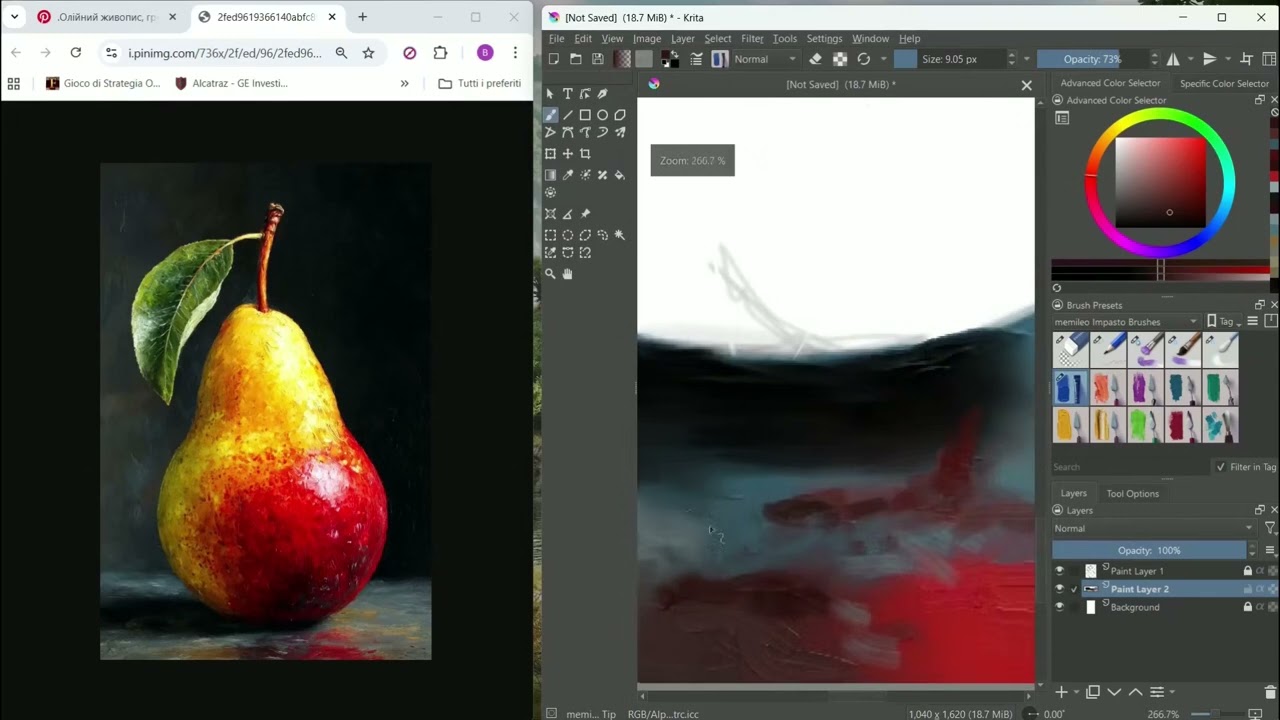Screen dimensions: 1280x720
Task: Select the Transform tool
Action: pyautogui.click(x=551, y=154)
